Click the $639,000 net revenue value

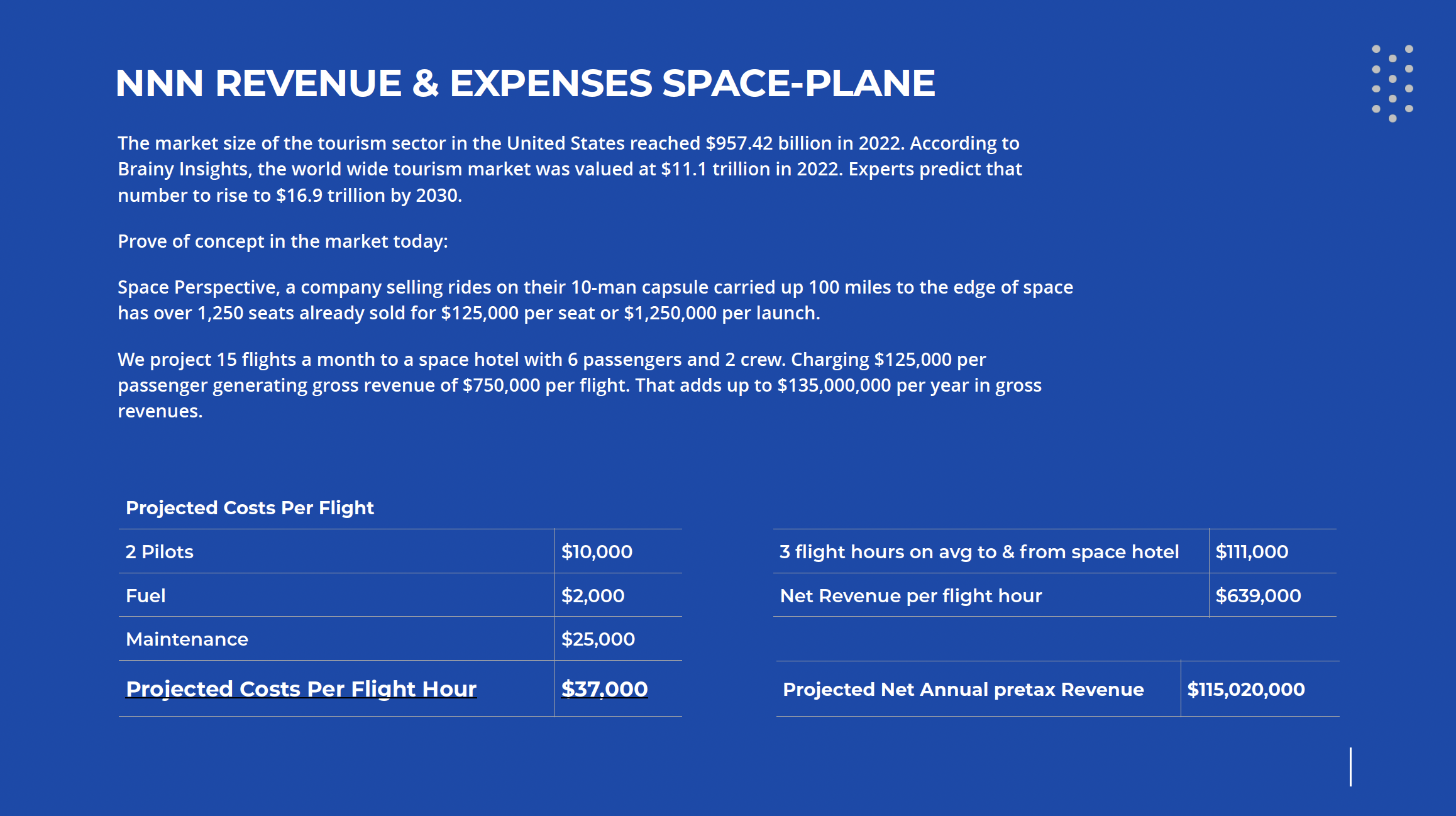tap(1272, 595)
